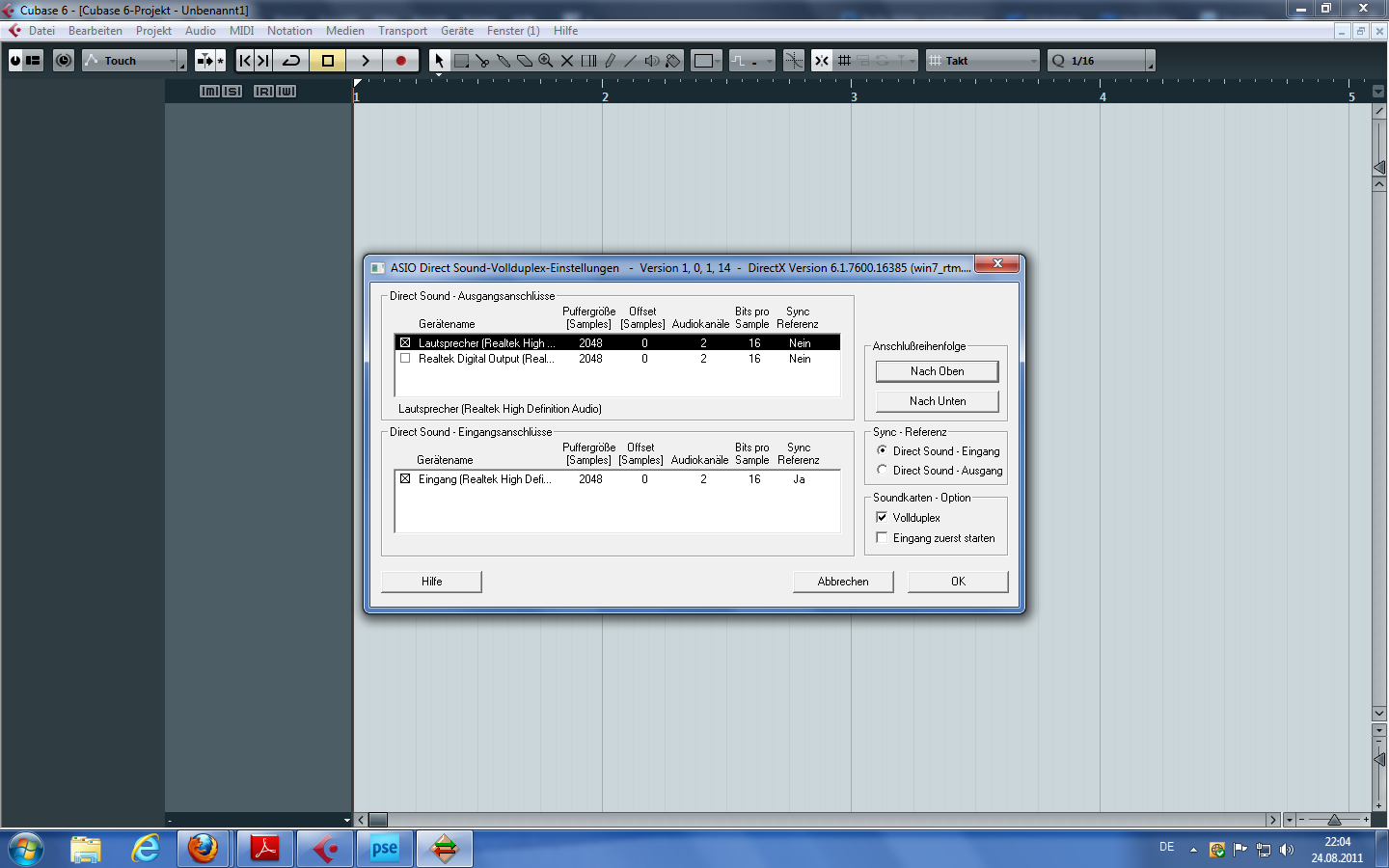Screen dimensions: 1389x868
Task: Select the Play speaker tool
Action: click(x=652, y=61)
